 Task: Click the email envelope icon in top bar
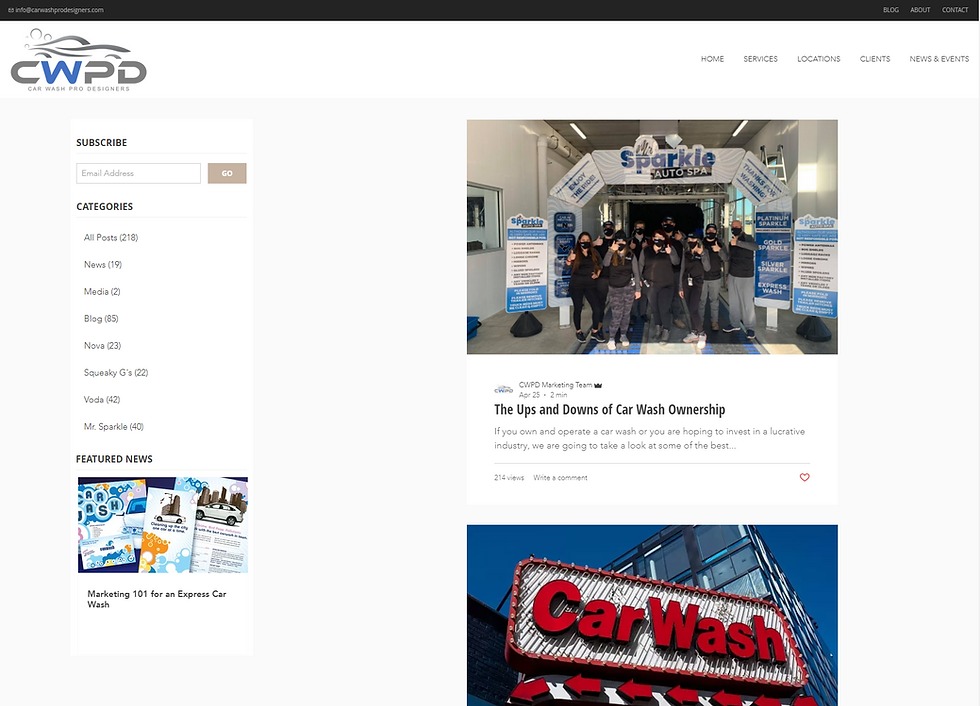(x=11, y=10)
